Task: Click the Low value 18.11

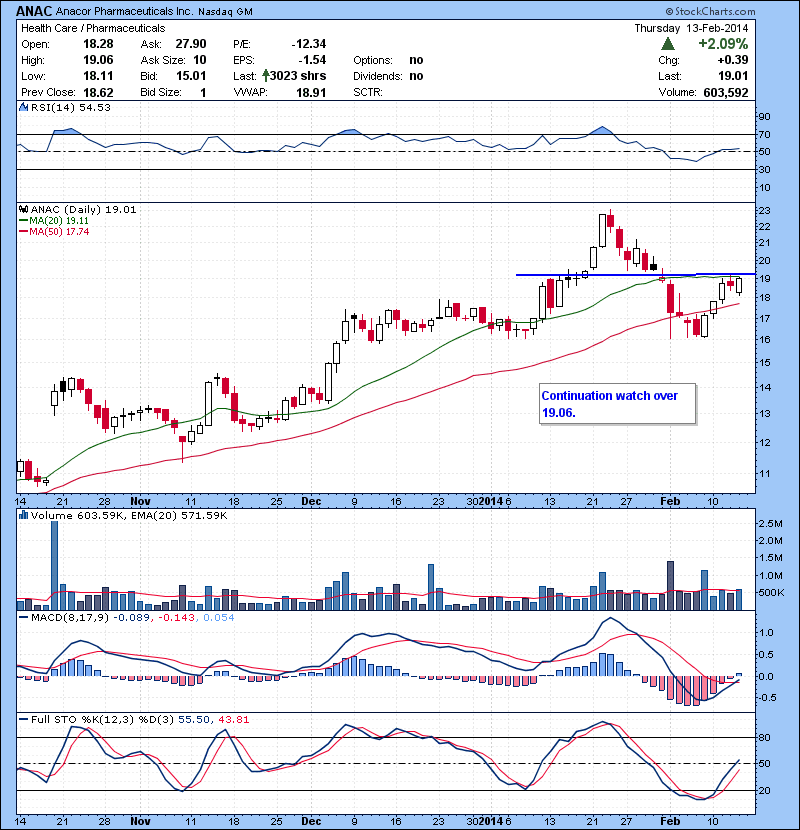Action: [x=98, y=76]
